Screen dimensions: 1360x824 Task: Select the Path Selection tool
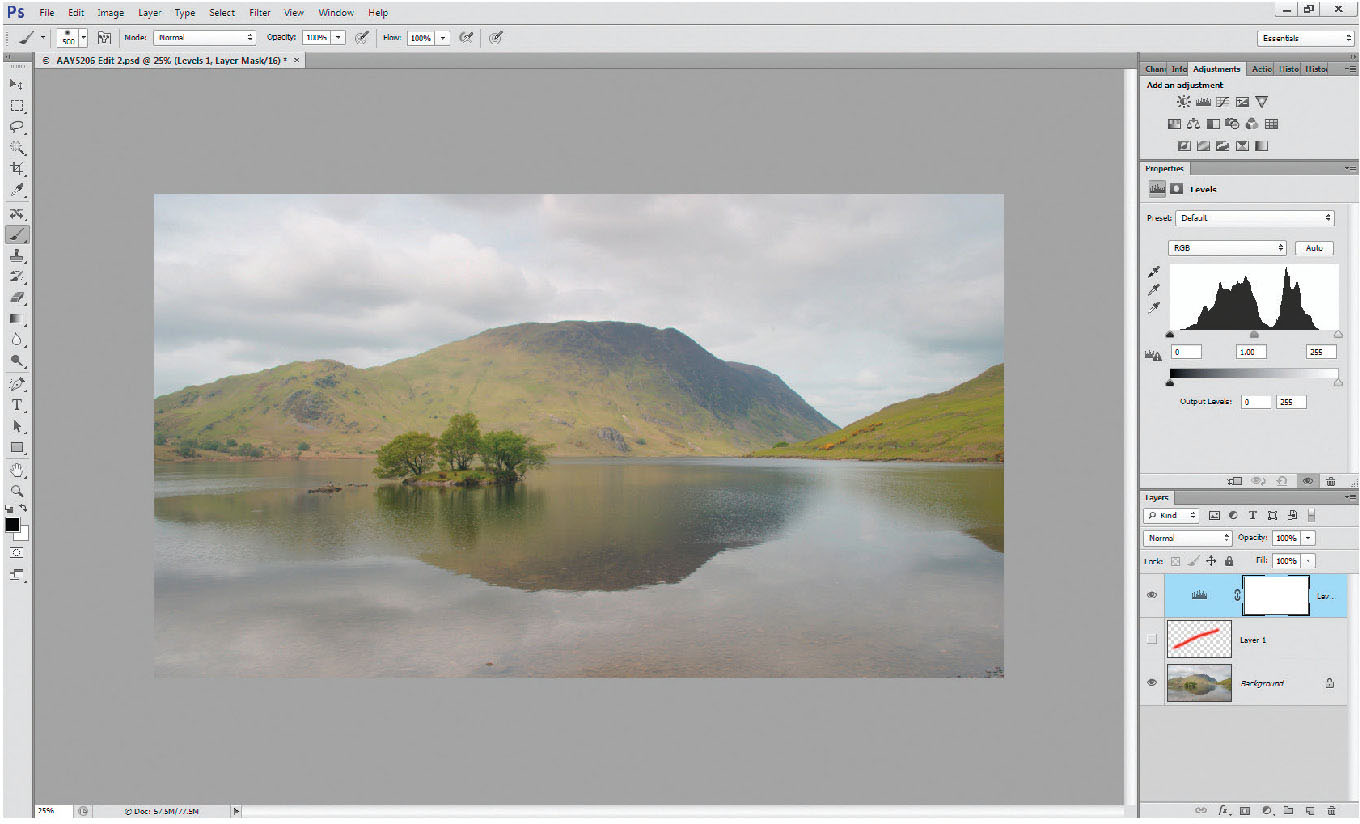pos(17,426)
